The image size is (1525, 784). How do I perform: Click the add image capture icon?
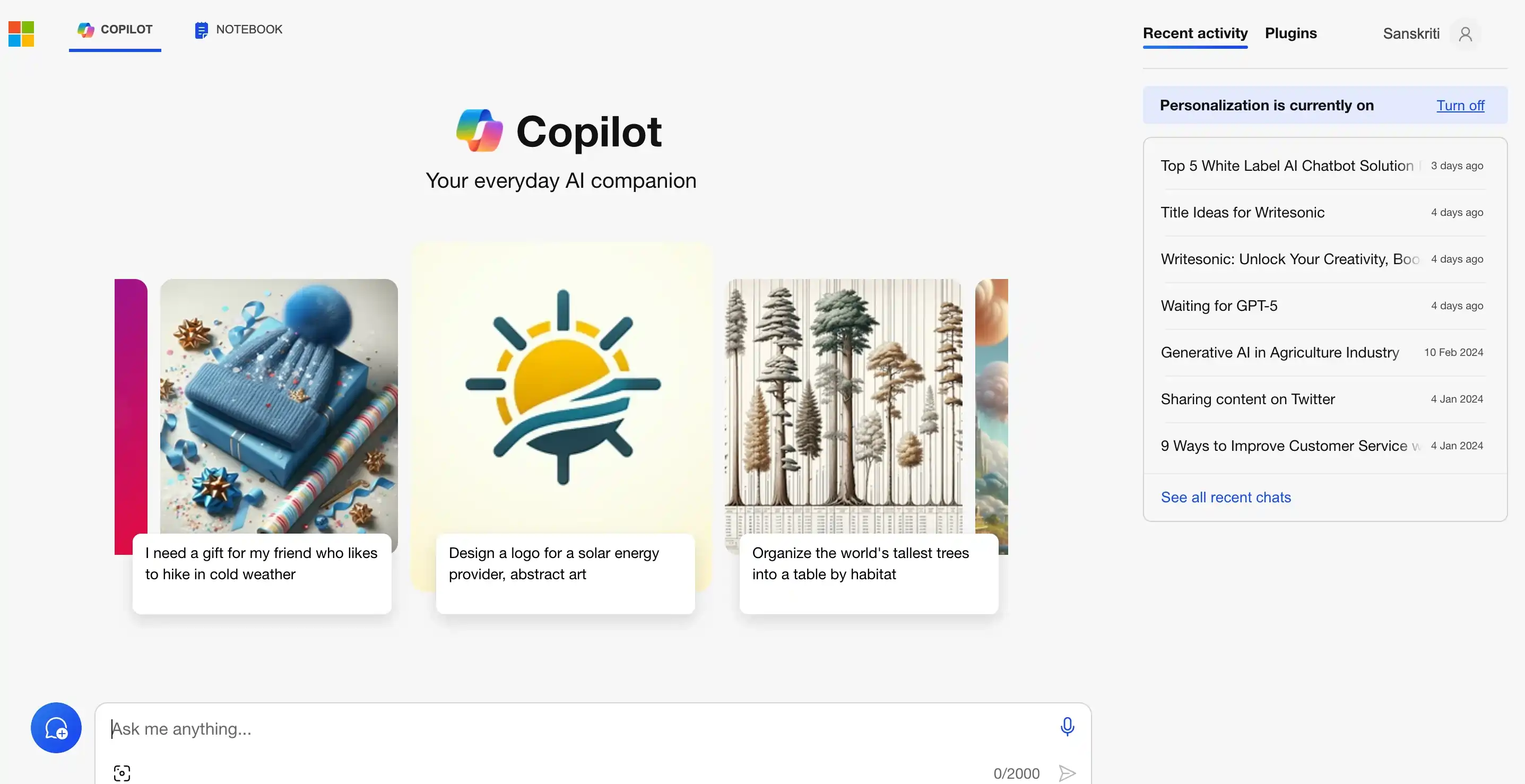point(122,773)
